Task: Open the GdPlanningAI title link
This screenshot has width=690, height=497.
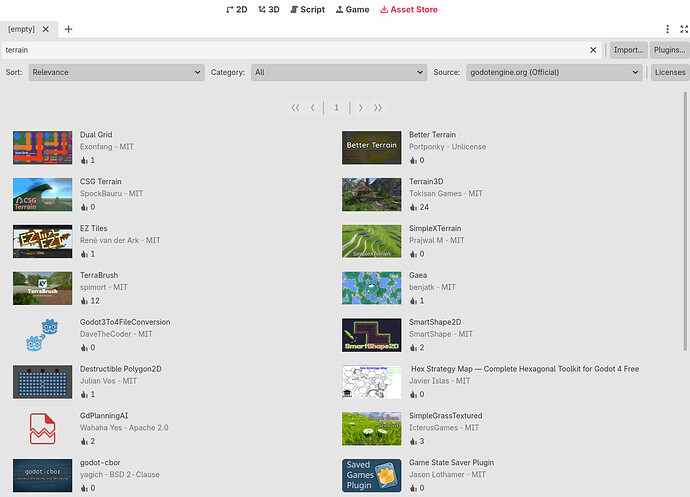Action: [104, 416]
